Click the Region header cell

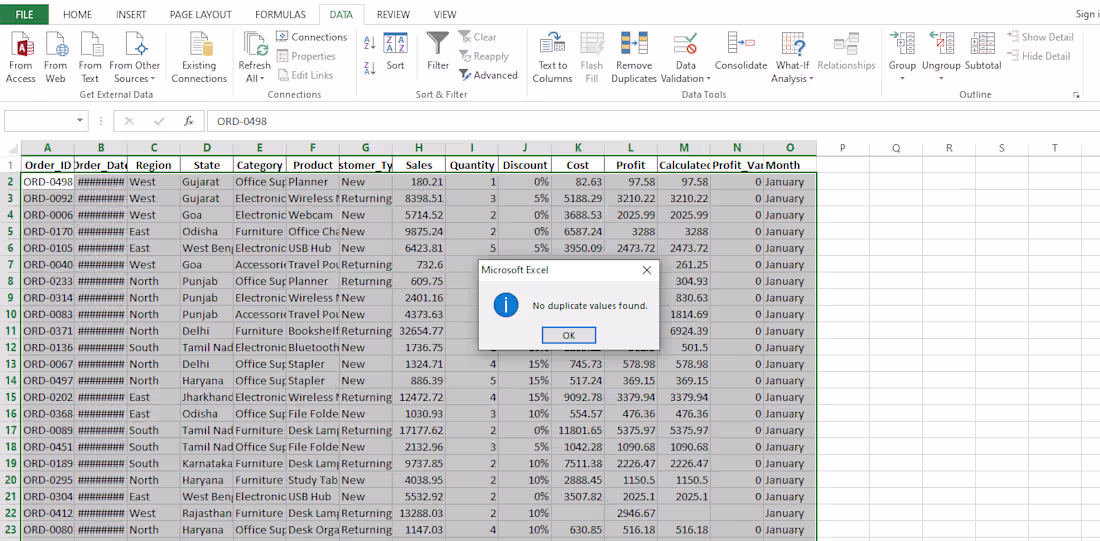click(x=154, y=165)
